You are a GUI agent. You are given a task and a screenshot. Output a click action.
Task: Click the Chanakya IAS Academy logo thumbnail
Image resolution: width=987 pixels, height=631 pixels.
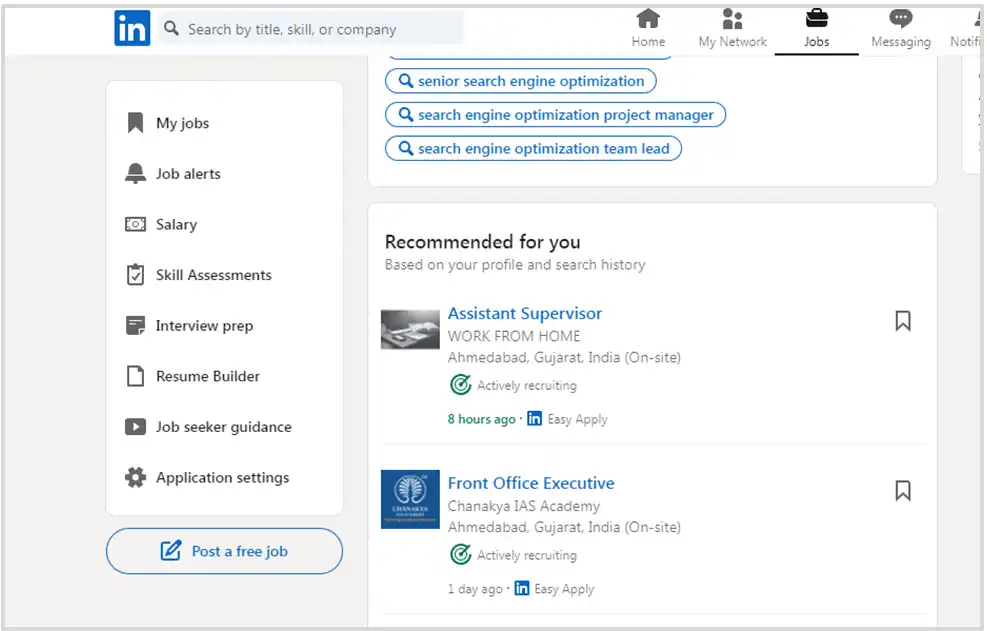(410, 499)
